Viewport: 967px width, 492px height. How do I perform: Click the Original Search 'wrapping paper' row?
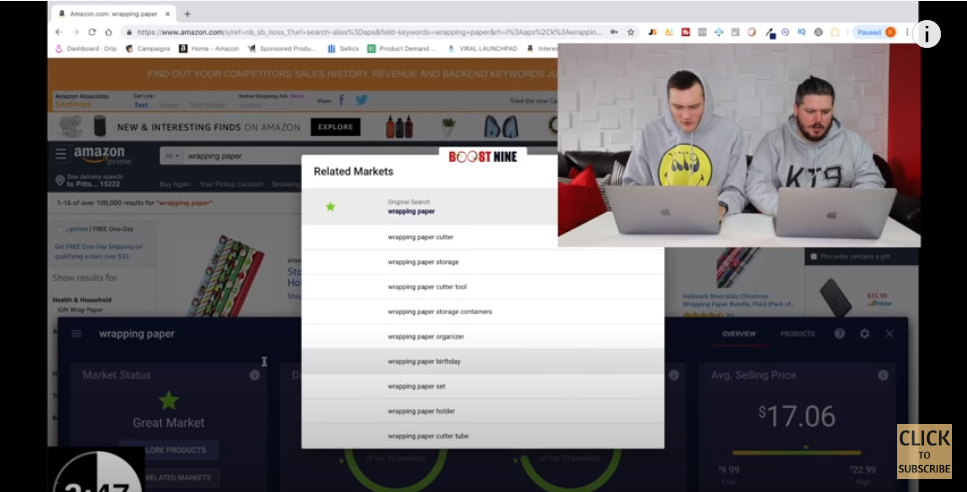click(430, 207)
